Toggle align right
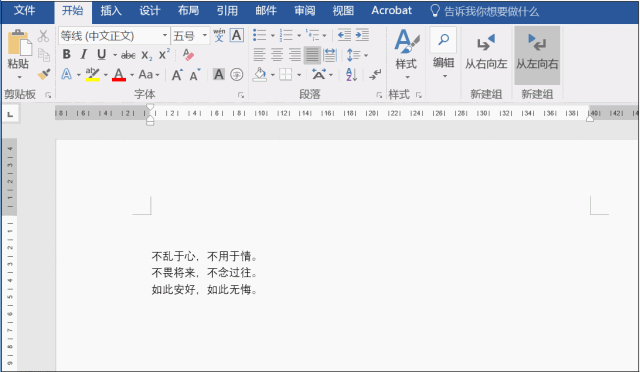 pyautogui.click(x=294, y=55)
